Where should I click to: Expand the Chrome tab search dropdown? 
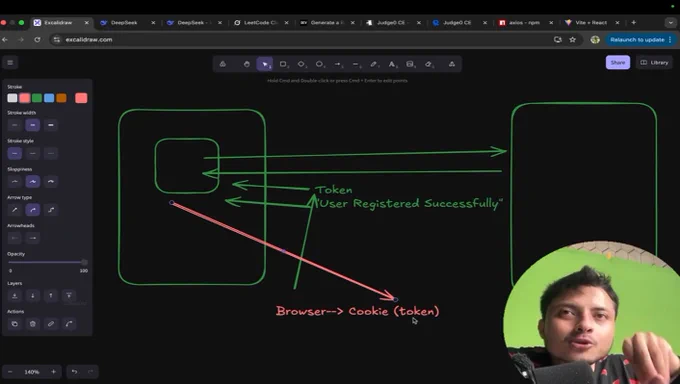coord(670,23)
